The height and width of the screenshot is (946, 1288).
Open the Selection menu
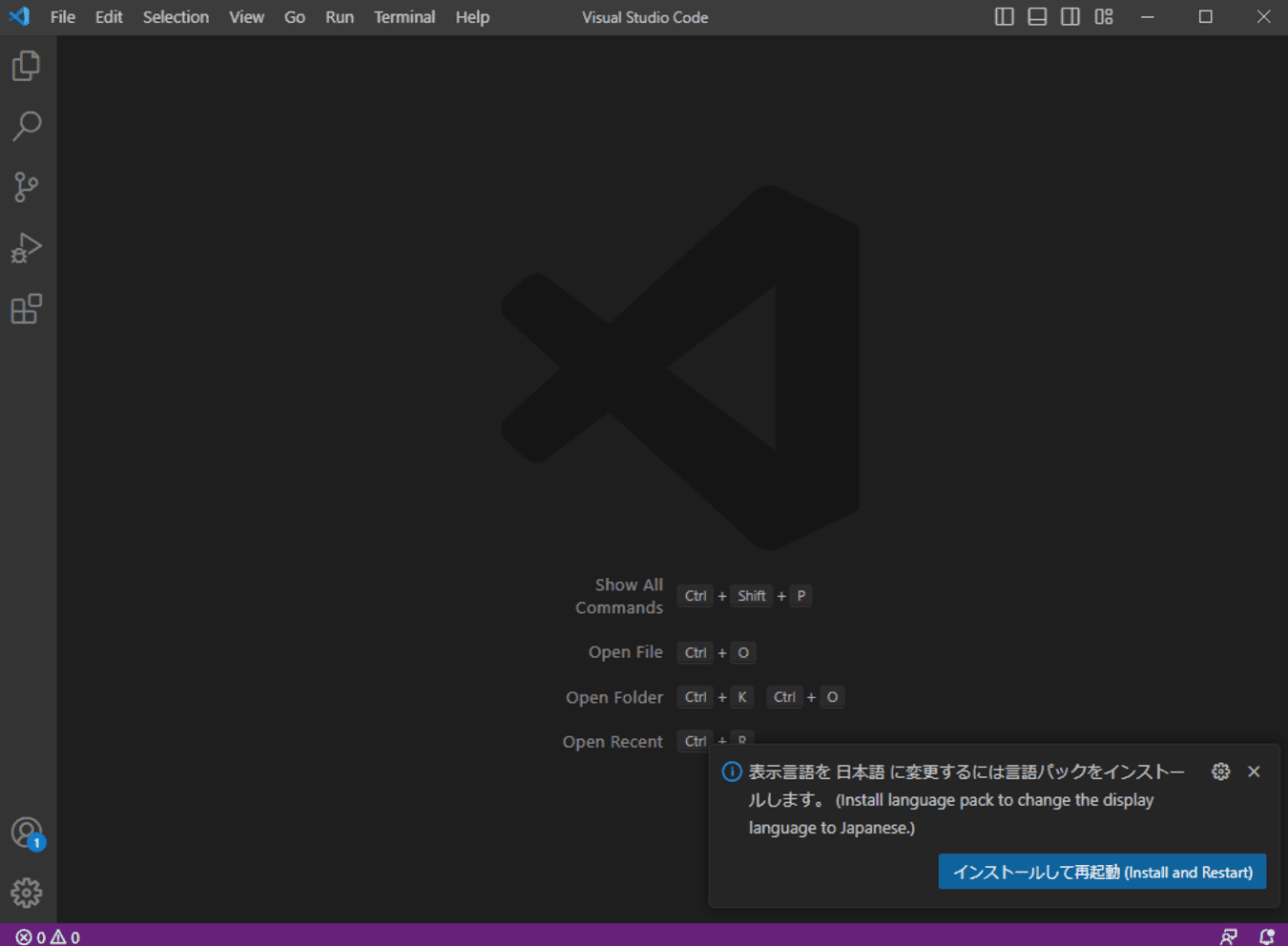click(176, 17)
